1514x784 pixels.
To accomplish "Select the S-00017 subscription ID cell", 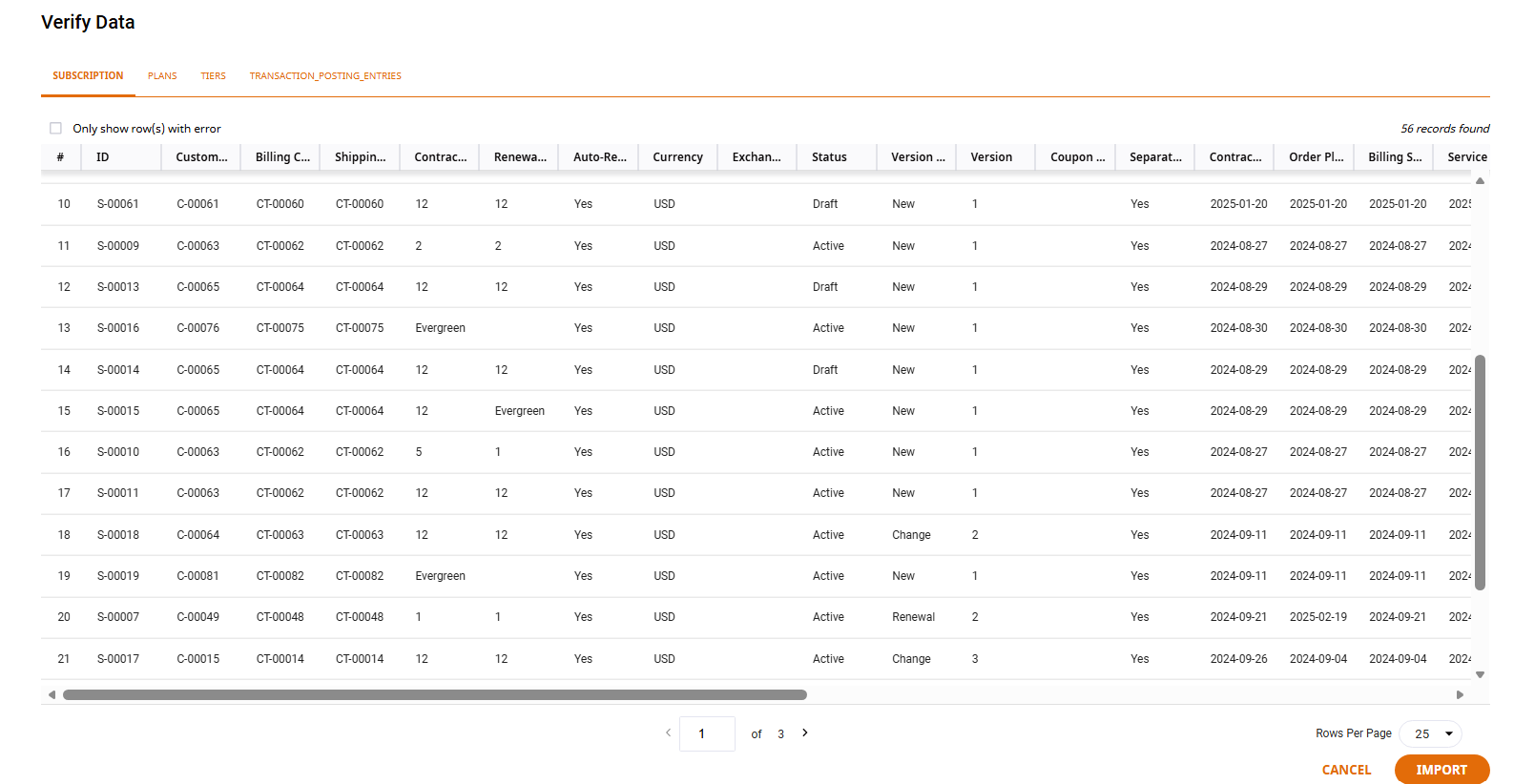I will 118,659.
